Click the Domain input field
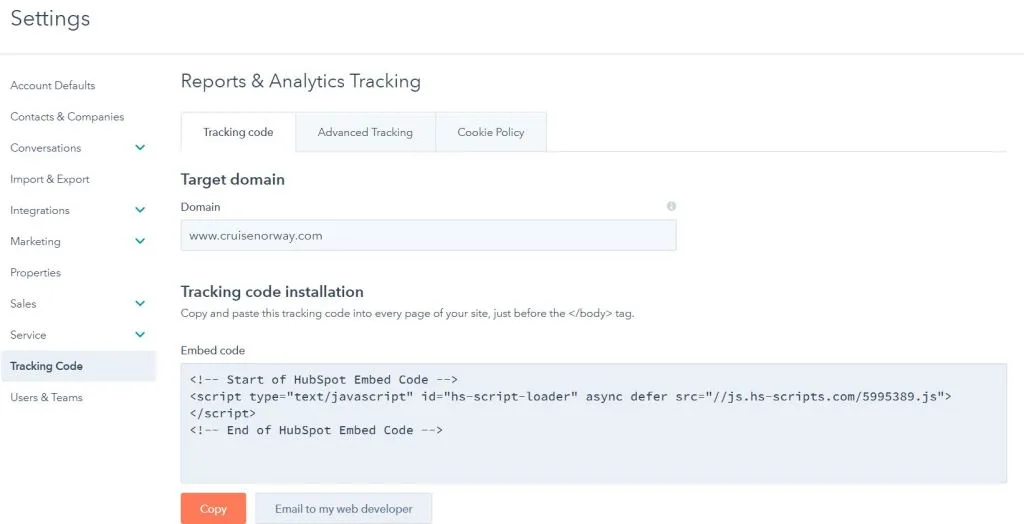Image resolution: width=1024 pixels, height=524 pixels. 428,235
